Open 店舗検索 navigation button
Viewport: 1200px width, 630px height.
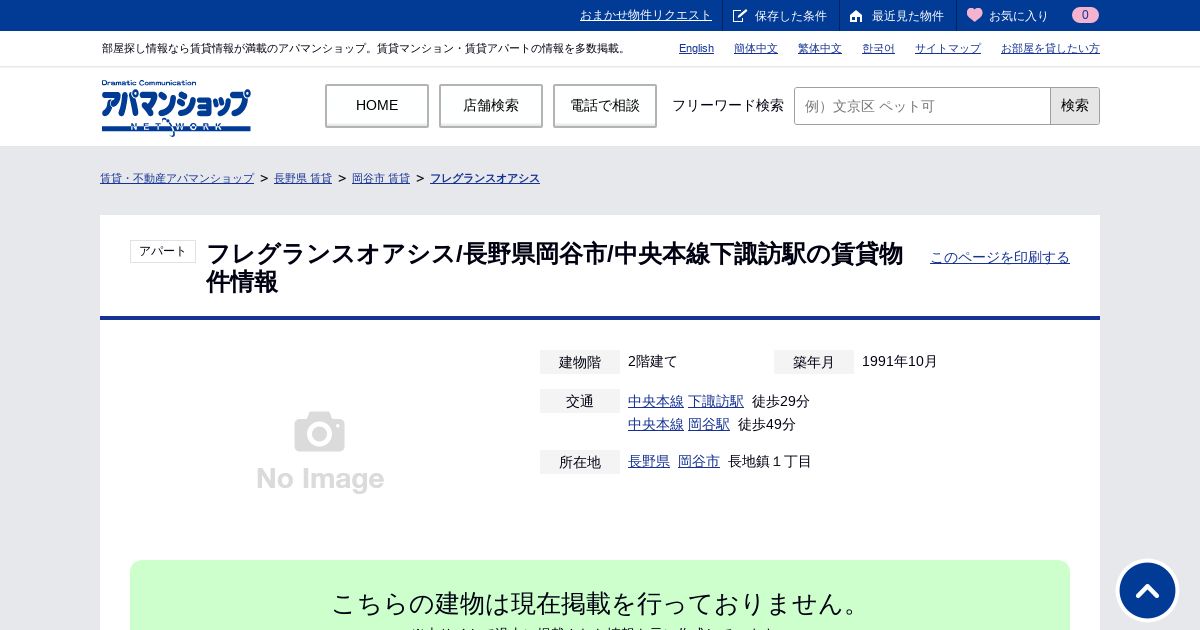[x=491, y=105]
